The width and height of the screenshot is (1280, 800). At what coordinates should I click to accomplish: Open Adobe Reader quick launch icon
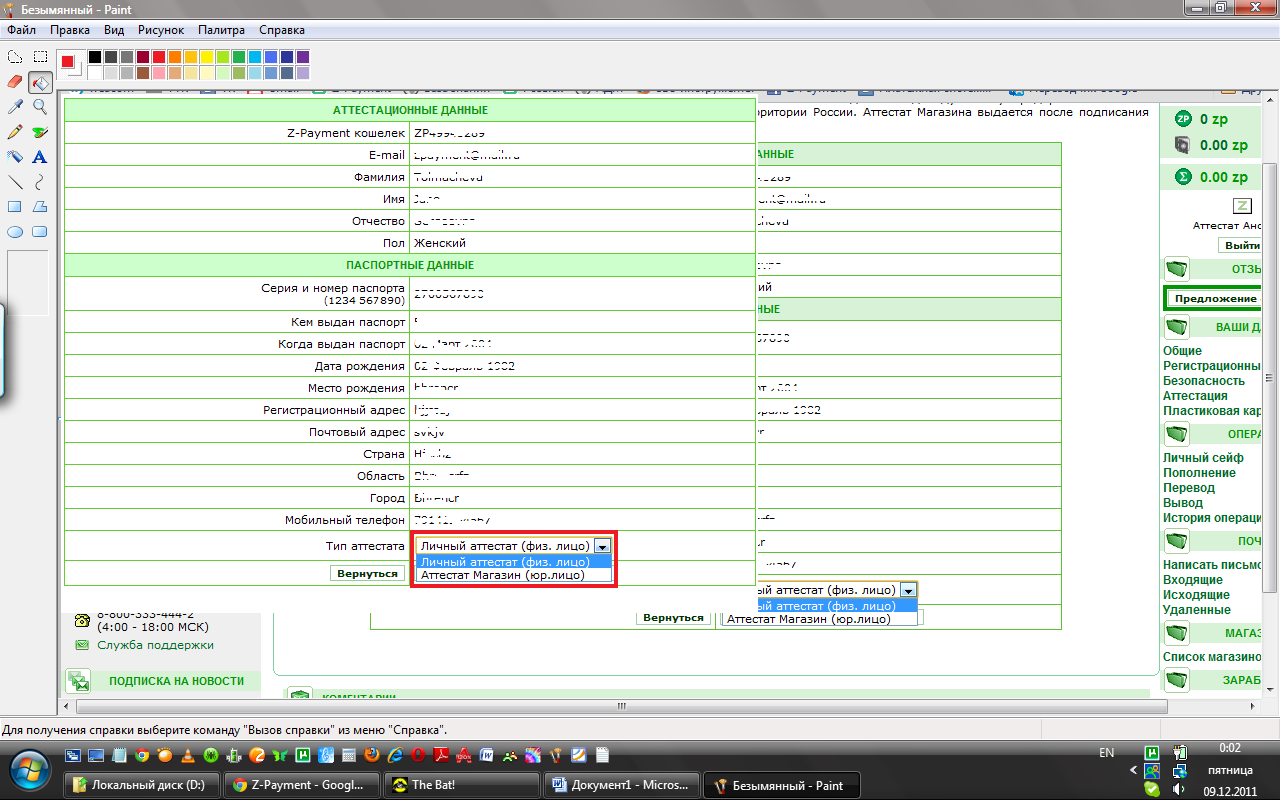440,755
